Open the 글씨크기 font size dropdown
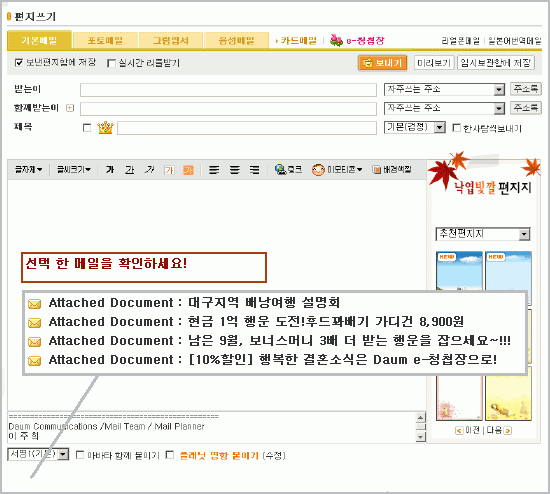 tap(74, 170)
